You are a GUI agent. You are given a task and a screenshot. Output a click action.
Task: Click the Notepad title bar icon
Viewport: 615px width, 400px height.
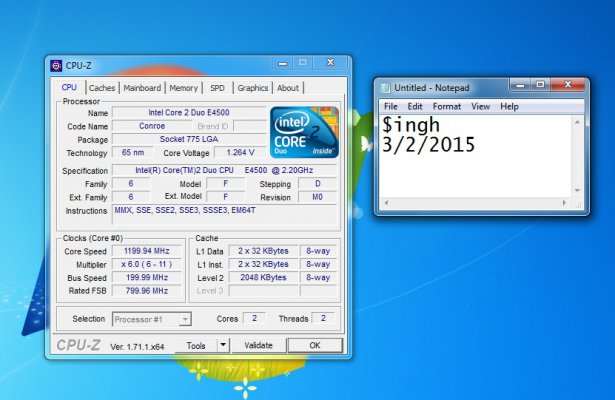386,88
